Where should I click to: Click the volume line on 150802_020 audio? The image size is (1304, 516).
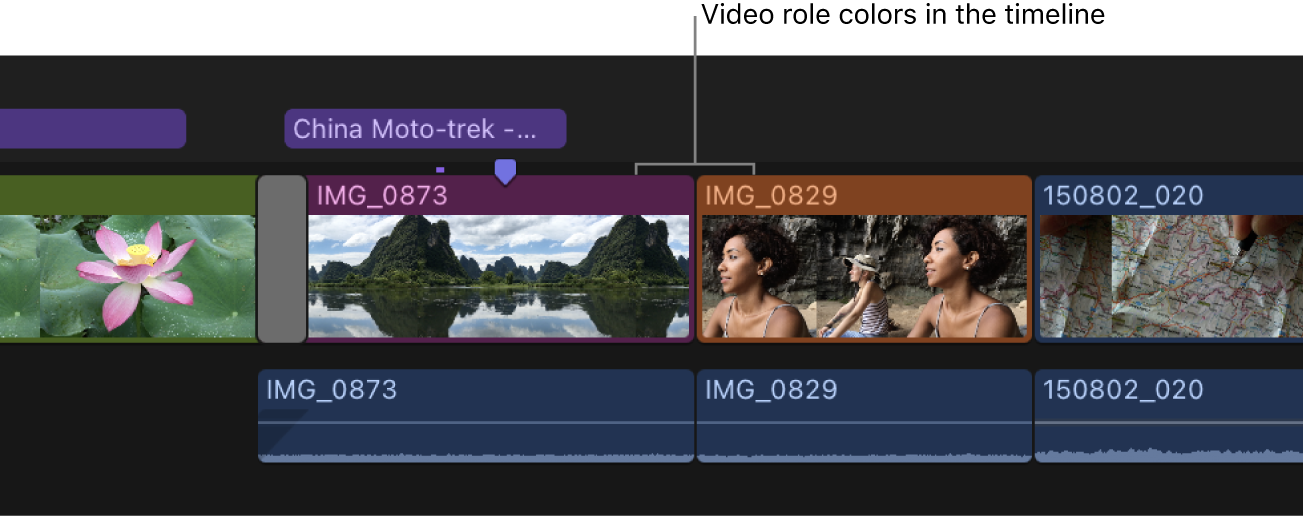point(1168,423)
